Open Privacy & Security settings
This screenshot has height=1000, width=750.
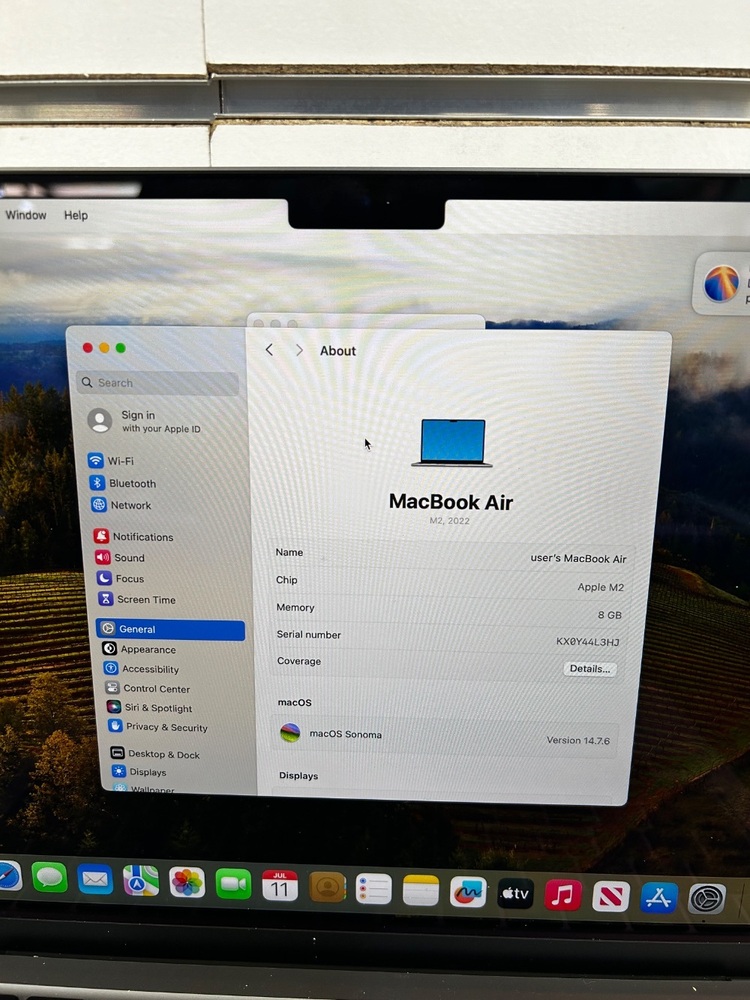coord(158,726)
